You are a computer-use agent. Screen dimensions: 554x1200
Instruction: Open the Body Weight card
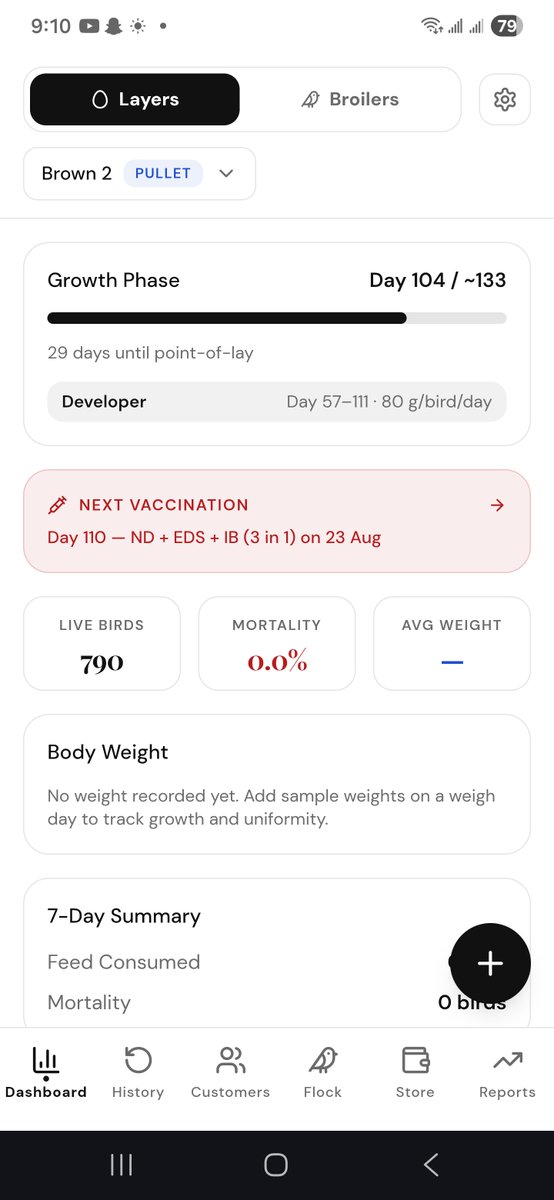click(x=277, y=784)
